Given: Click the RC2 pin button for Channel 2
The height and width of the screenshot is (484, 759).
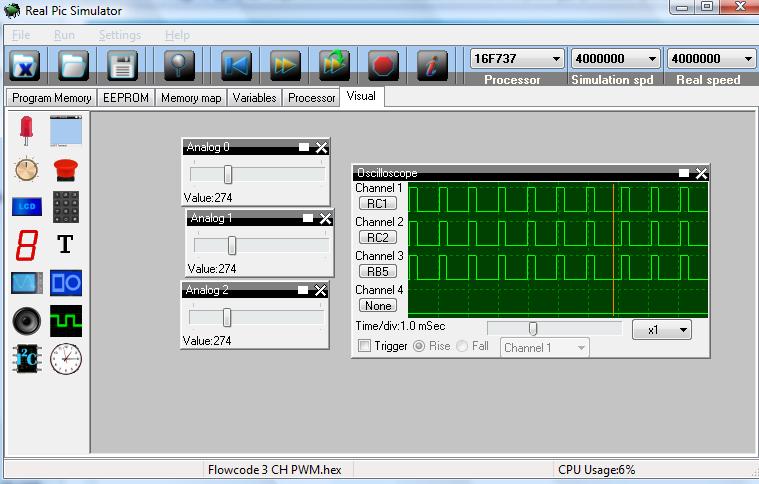Looking at the screenshot, I should (x=378, y=238).
